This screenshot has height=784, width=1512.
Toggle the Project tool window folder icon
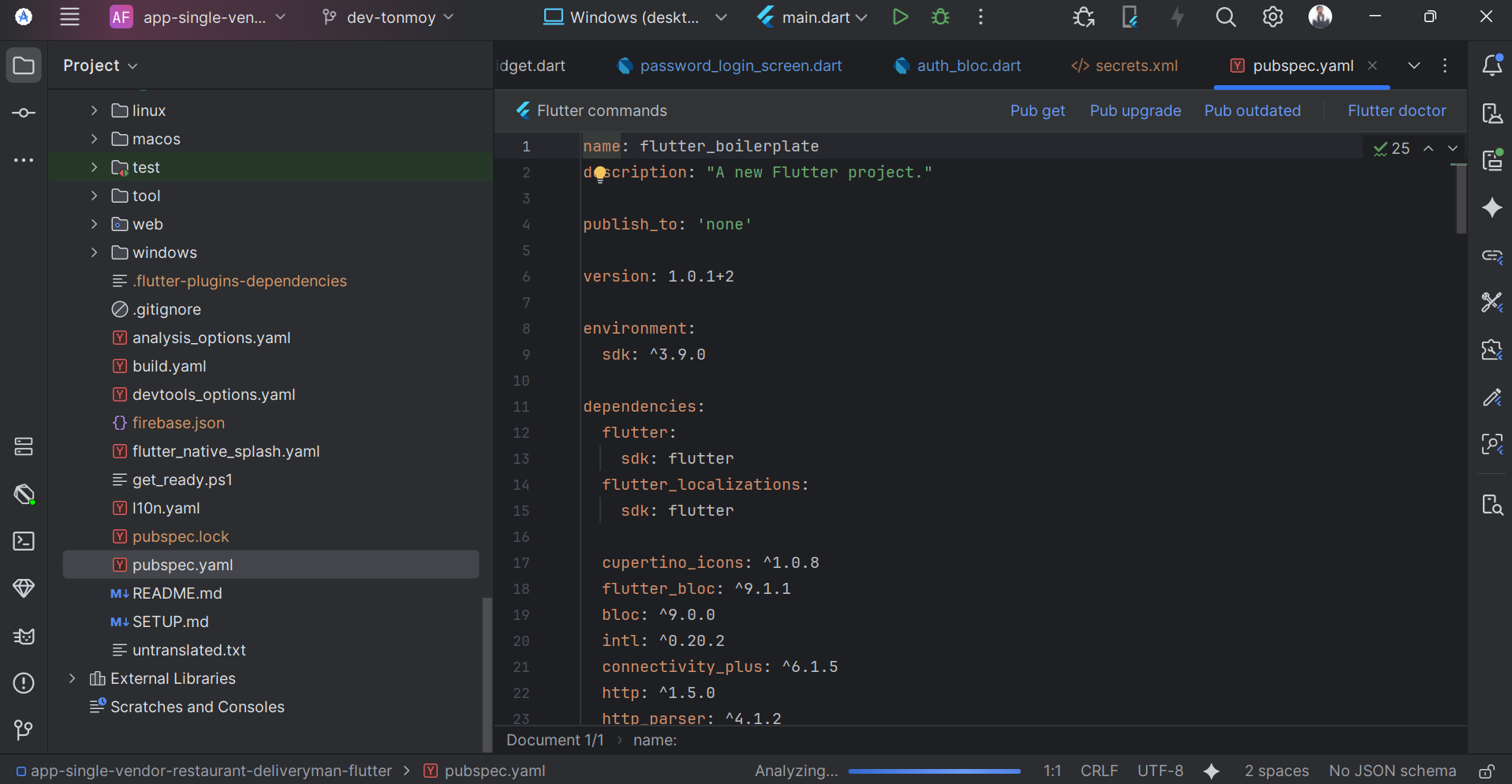(24, 65)
